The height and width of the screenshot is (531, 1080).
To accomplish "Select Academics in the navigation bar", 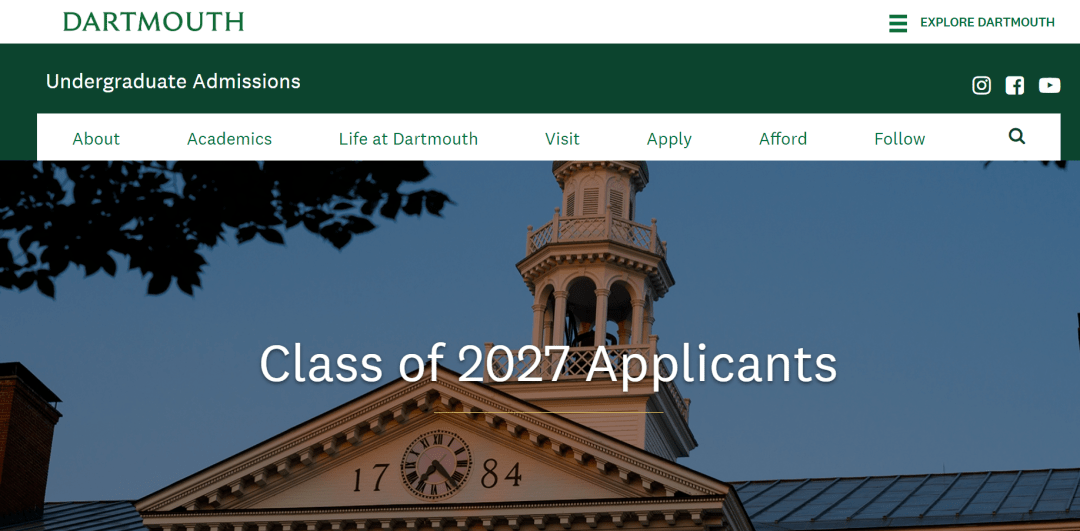I will point(229,138).
